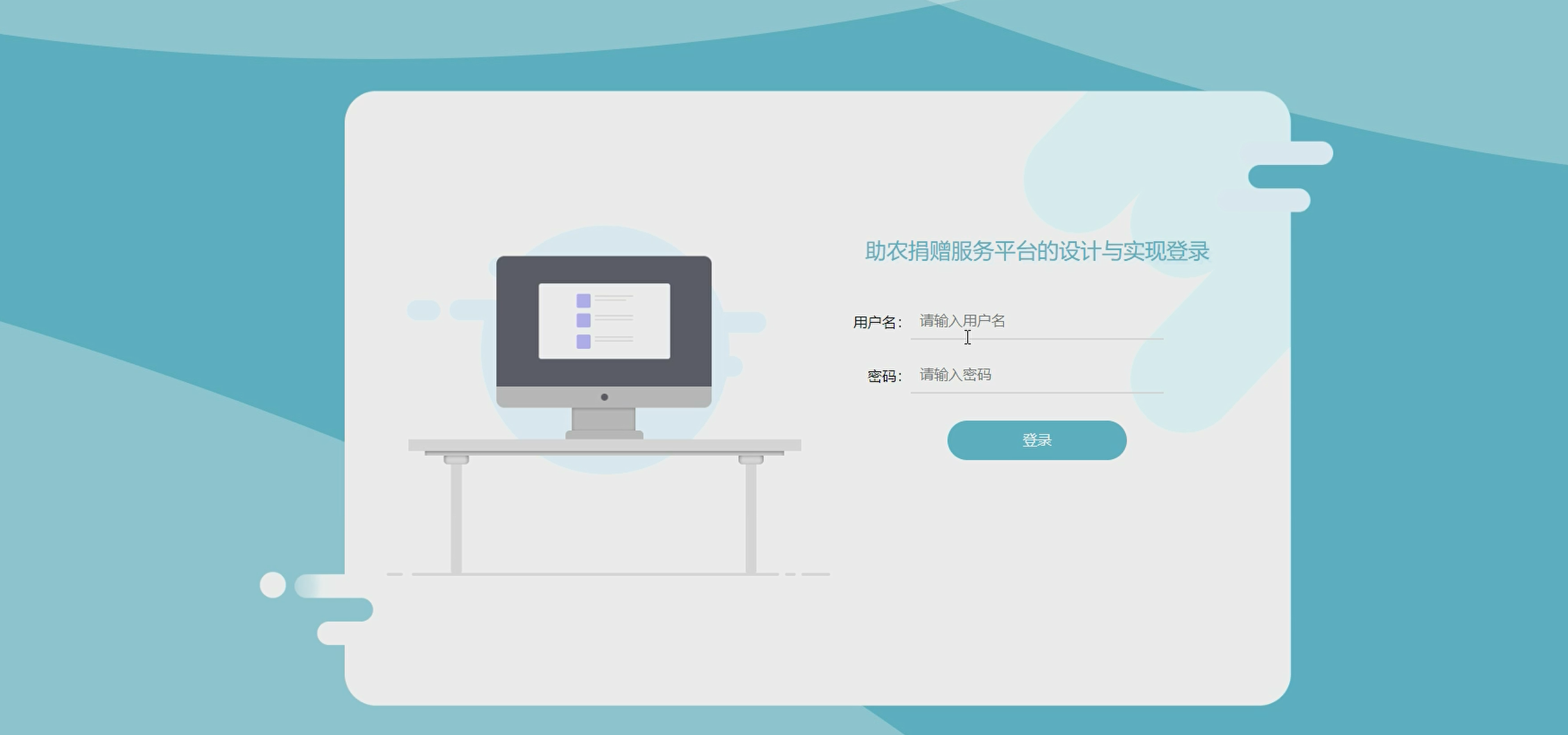Click the title '助农捐赠服务平台的设计与实现登录'
This screenshot has height=735, width=1568.
1037,251
